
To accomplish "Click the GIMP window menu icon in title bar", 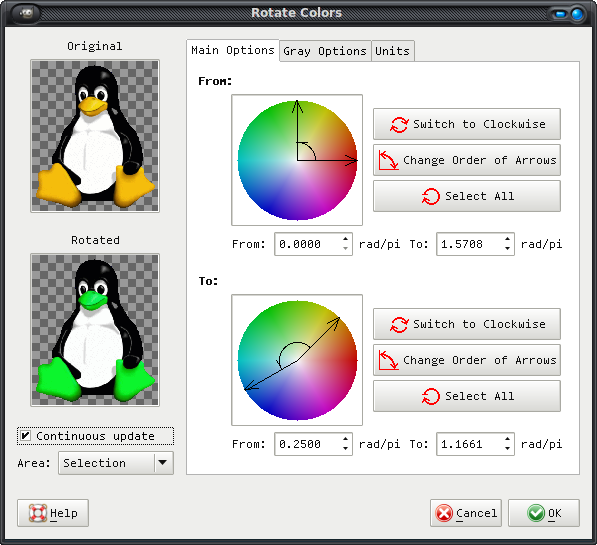I will pos(26,13).
